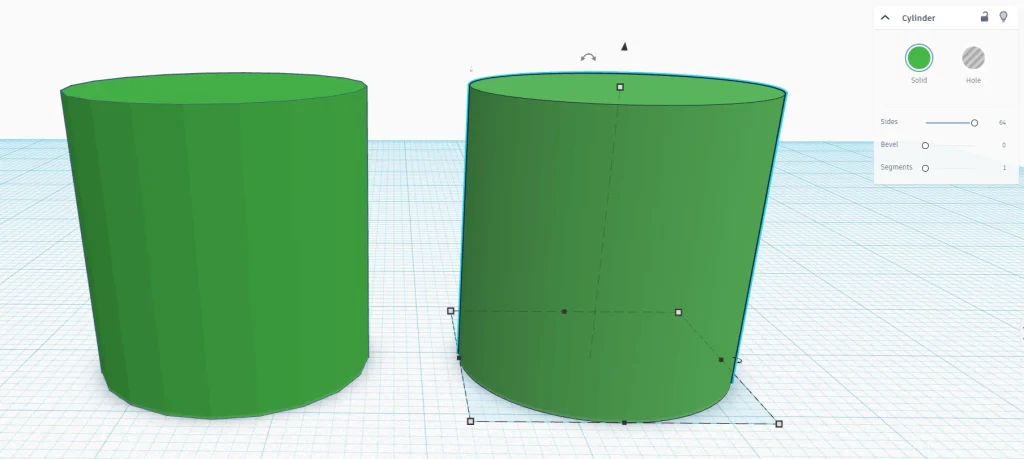
Task: Click the Cylinder panel title
Action: 918,18
